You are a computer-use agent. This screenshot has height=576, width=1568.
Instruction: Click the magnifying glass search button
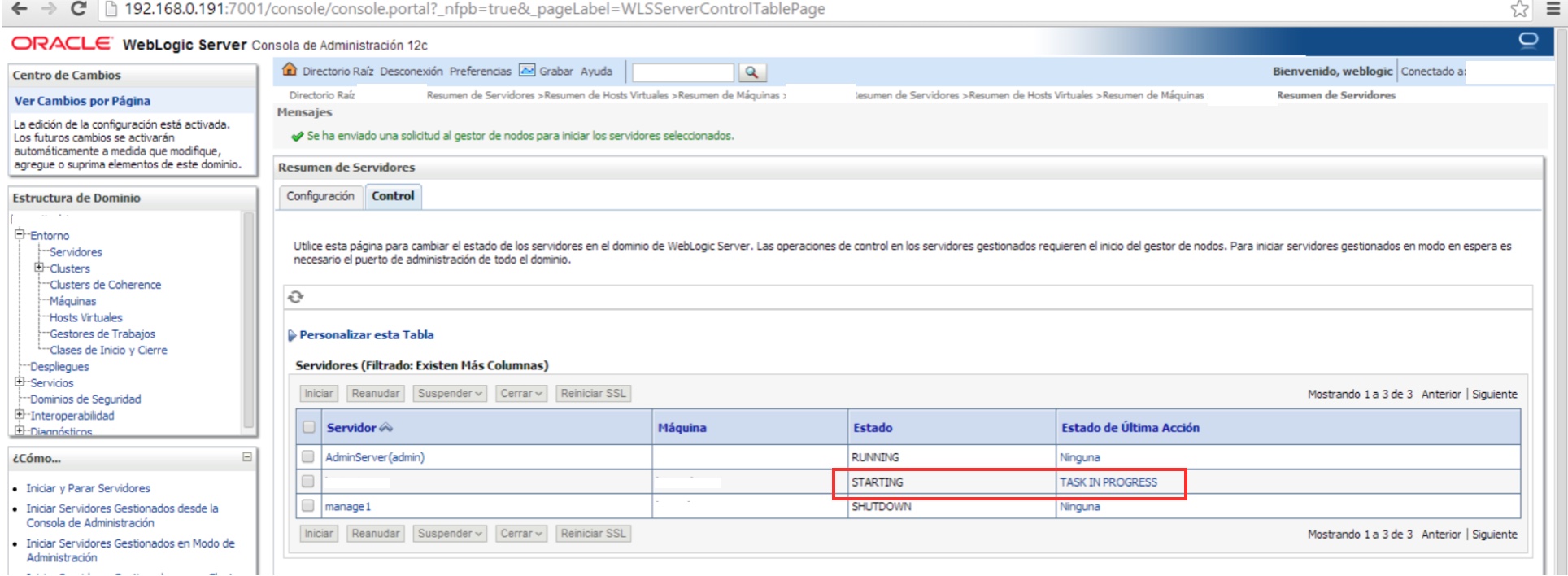pyautogui.click(x=752, y=72)
